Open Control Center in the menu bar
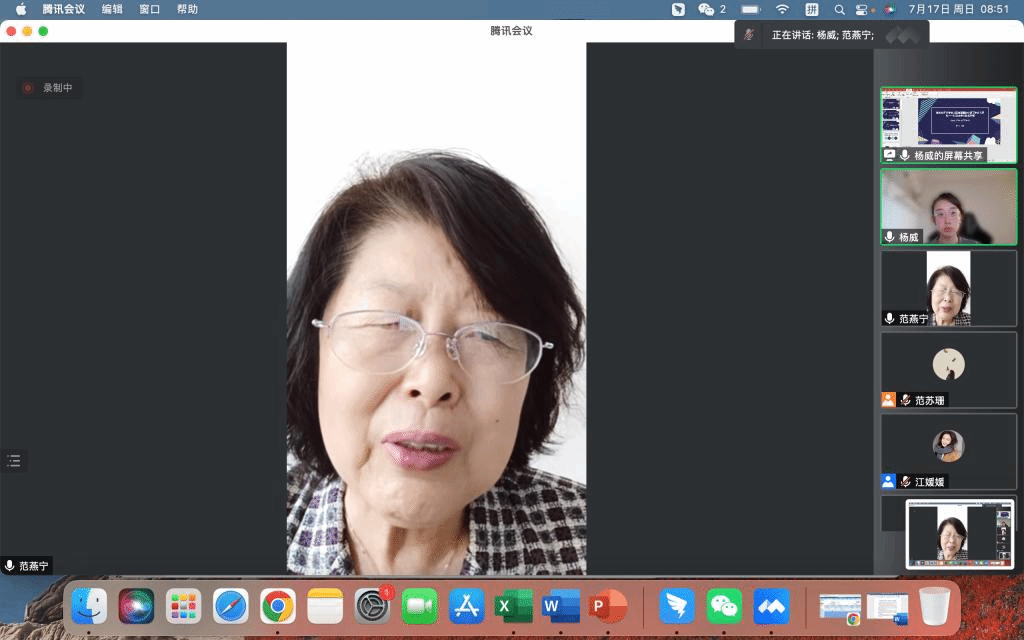 coord(861,9)
